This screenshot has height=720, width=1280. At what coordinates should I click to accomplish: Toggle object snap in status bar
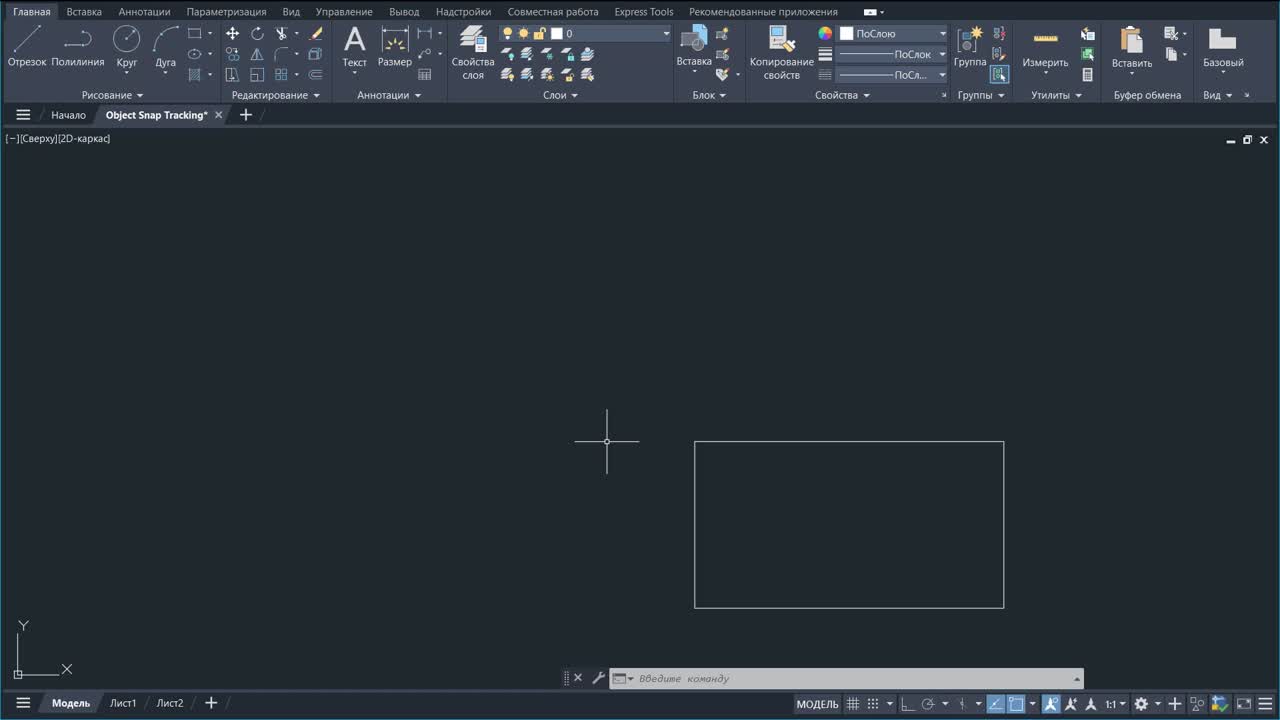1016,704
